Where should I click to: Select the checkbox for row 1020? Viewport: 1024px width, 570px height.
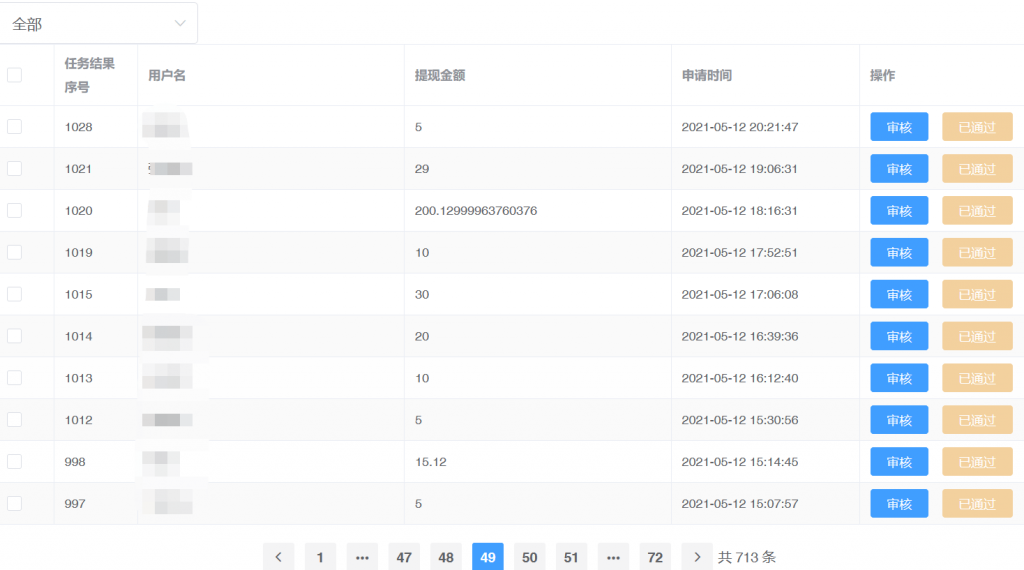tap(14, 211)
